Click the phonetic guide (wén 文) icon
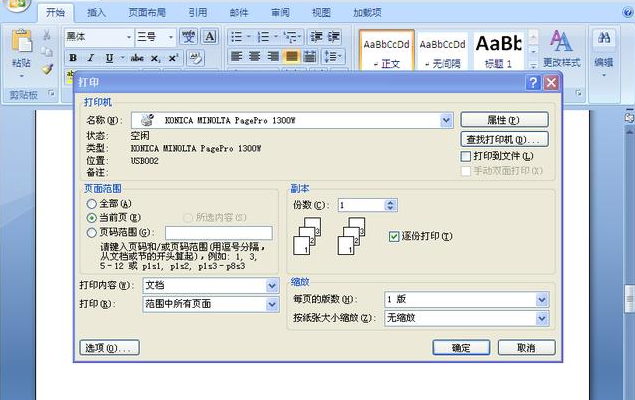 (x=188, y=36)
